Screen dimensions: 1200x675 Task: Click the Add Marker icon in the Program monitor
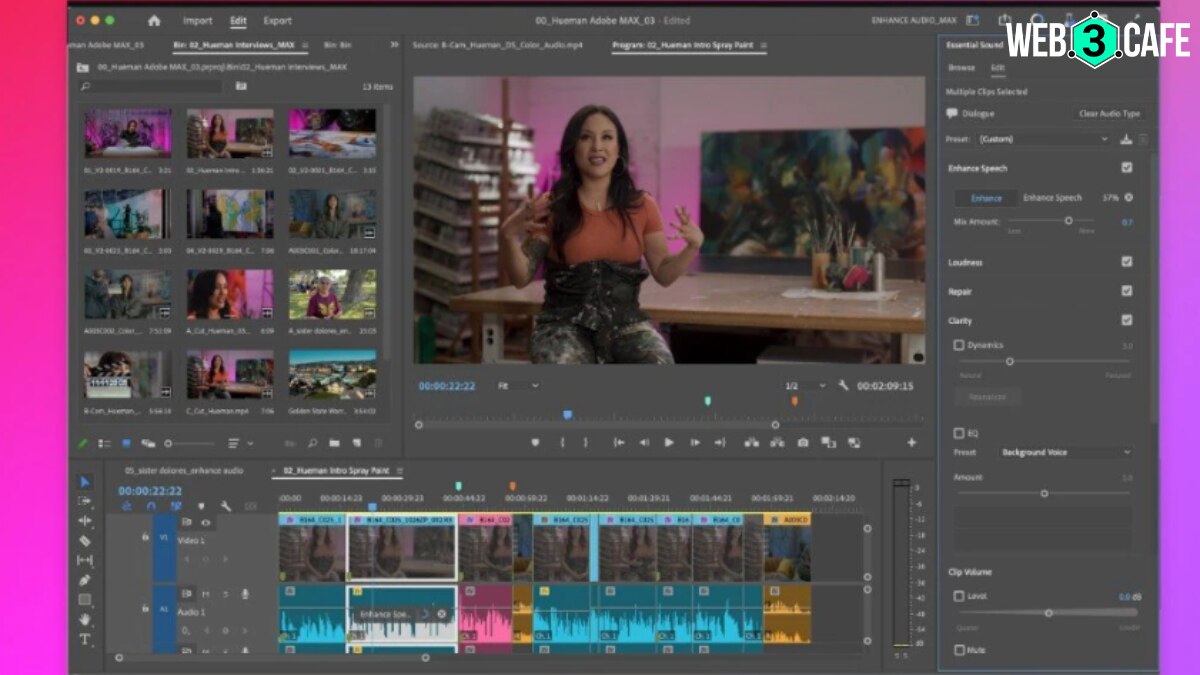pyautogui.click(x=534, y=441)
